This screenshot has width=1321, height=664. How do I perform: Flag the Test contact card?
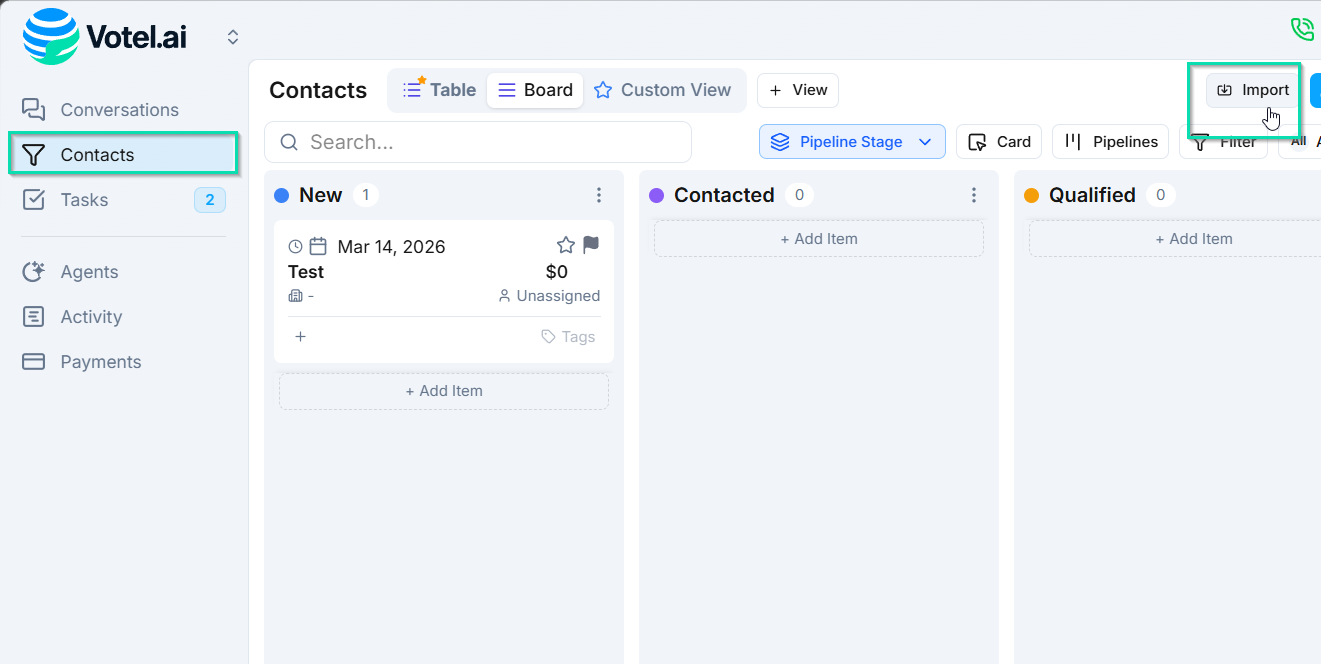click(590, 243)
